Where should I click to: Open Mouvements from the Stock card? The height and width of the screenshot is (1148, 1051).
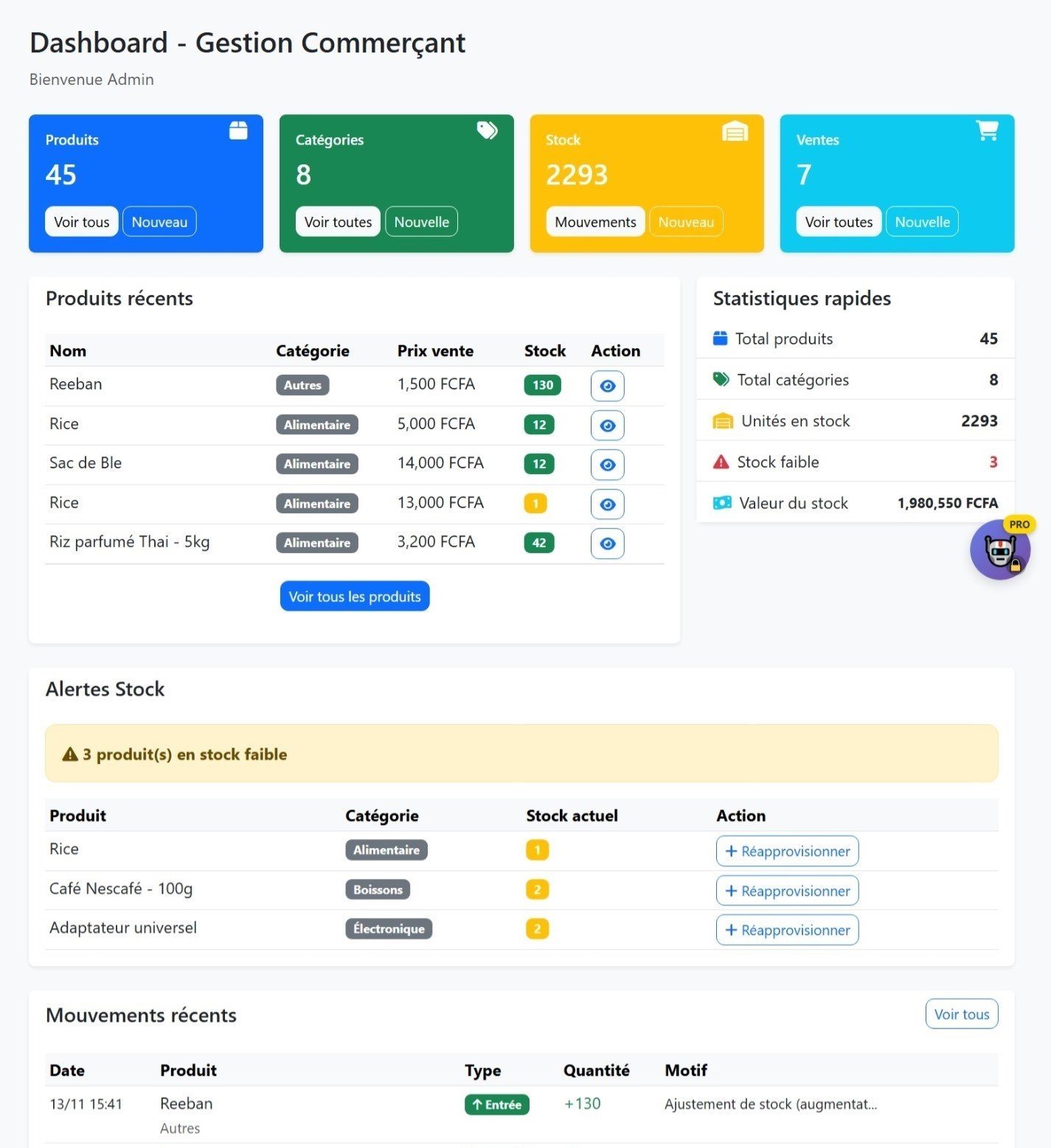[595, 222]
